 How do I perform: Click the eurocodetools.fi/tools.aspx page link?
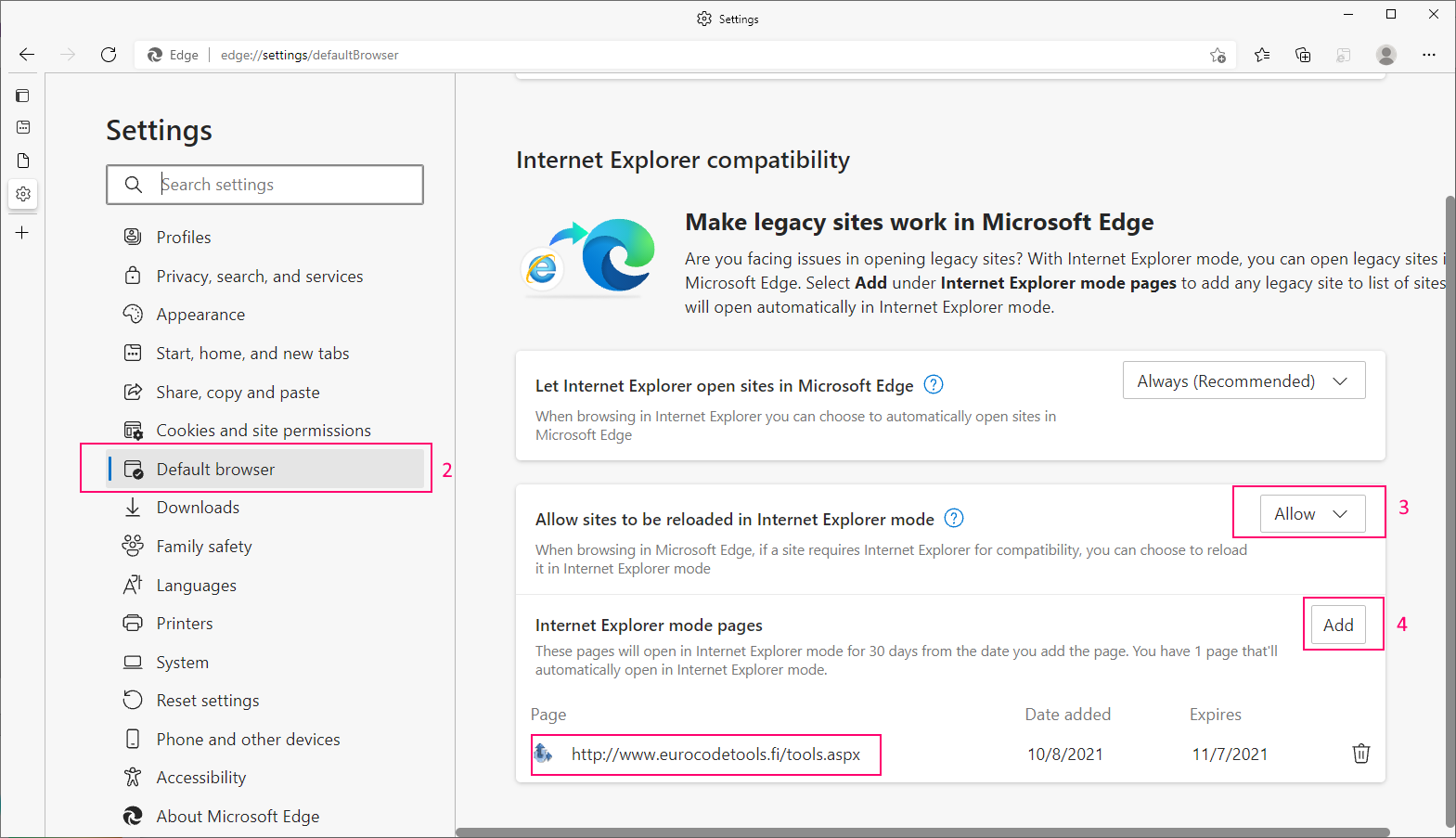click(715, 754)
